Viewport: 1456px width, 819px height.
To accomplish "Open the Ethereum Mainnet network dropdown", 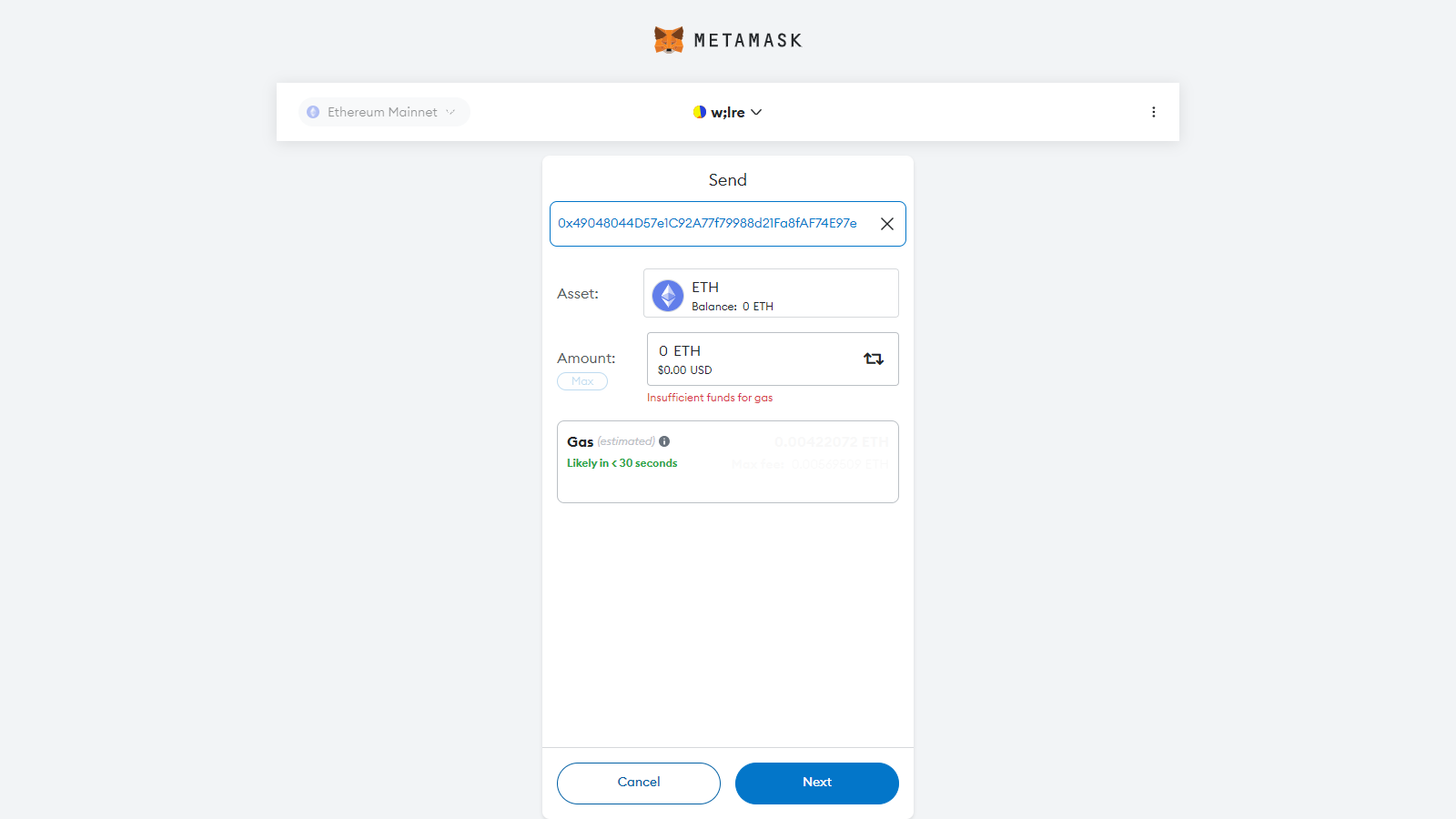I will pyautogui.click(x=383, y=112).
